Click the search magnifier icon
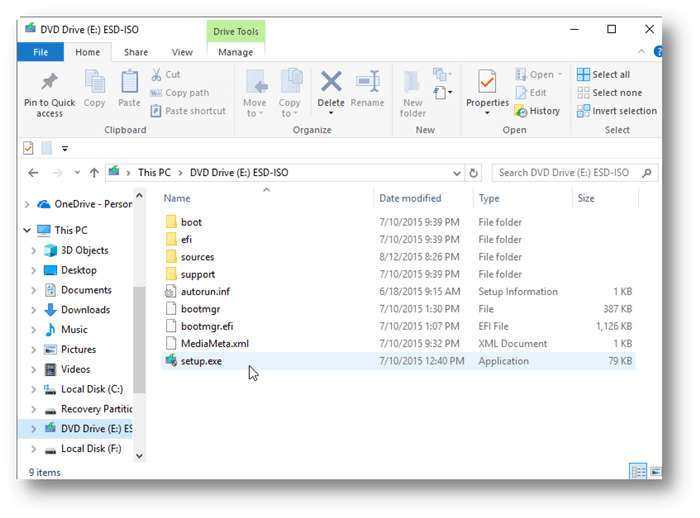The image size is (700, 518). click(646, 173)
